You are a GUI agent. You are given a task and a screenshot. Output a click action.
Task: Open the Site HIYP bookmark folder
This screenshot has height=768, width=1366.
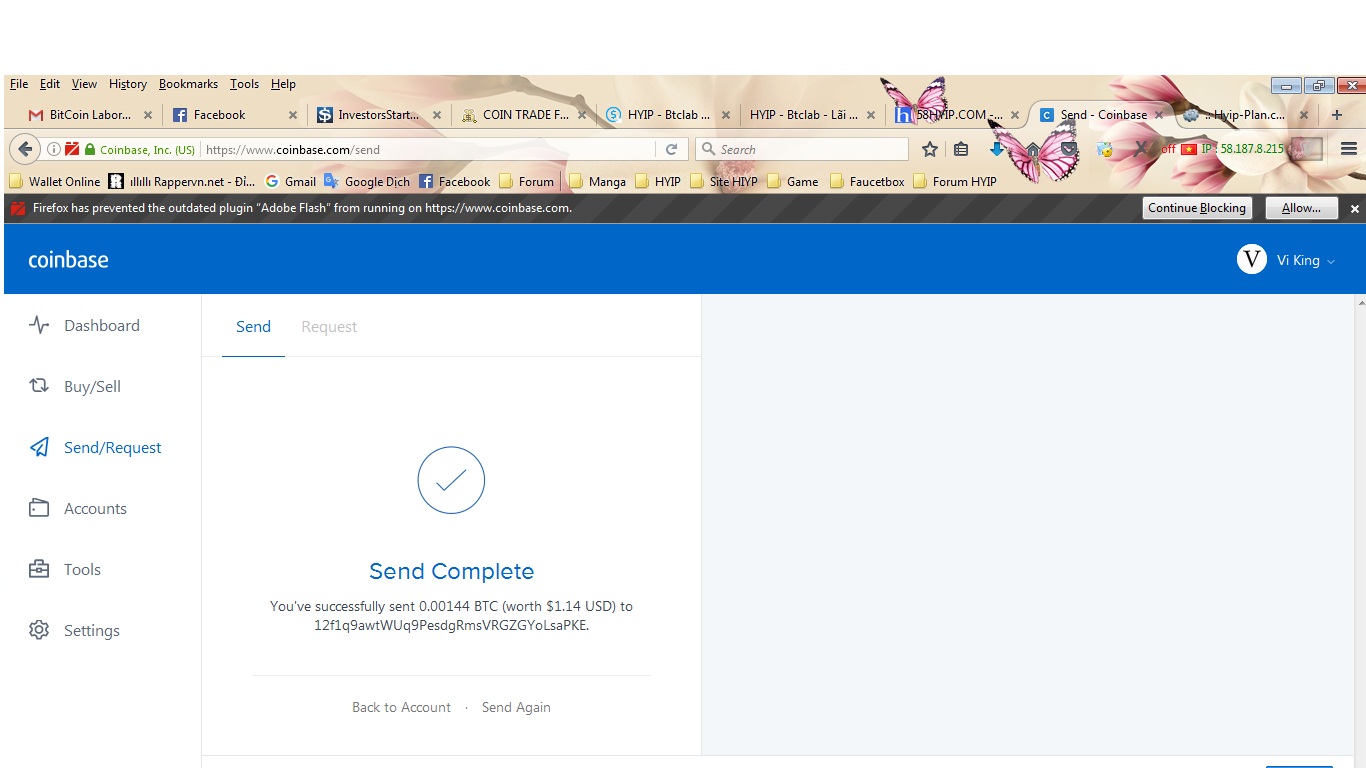tap(724, 181)
